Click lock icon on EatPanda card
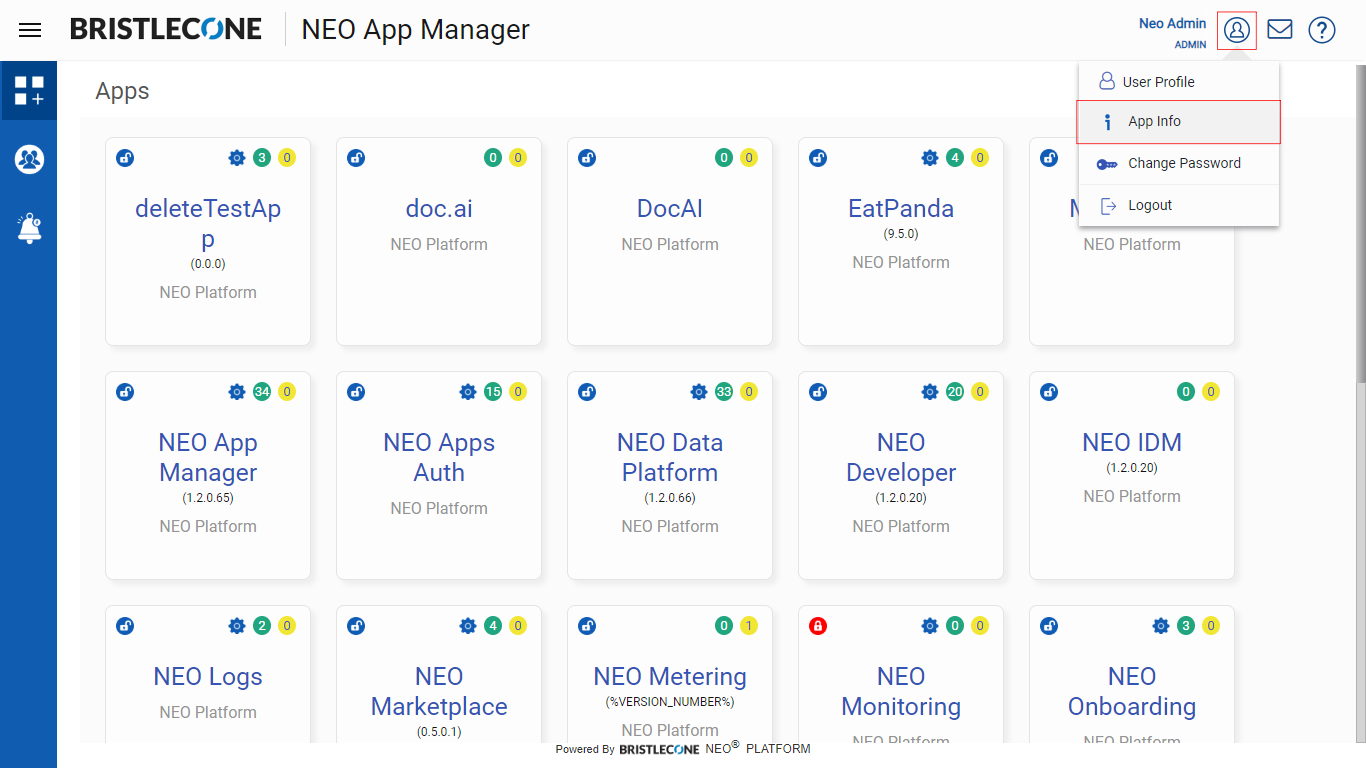Screen dimensions: 1366x768 point(818,158)
